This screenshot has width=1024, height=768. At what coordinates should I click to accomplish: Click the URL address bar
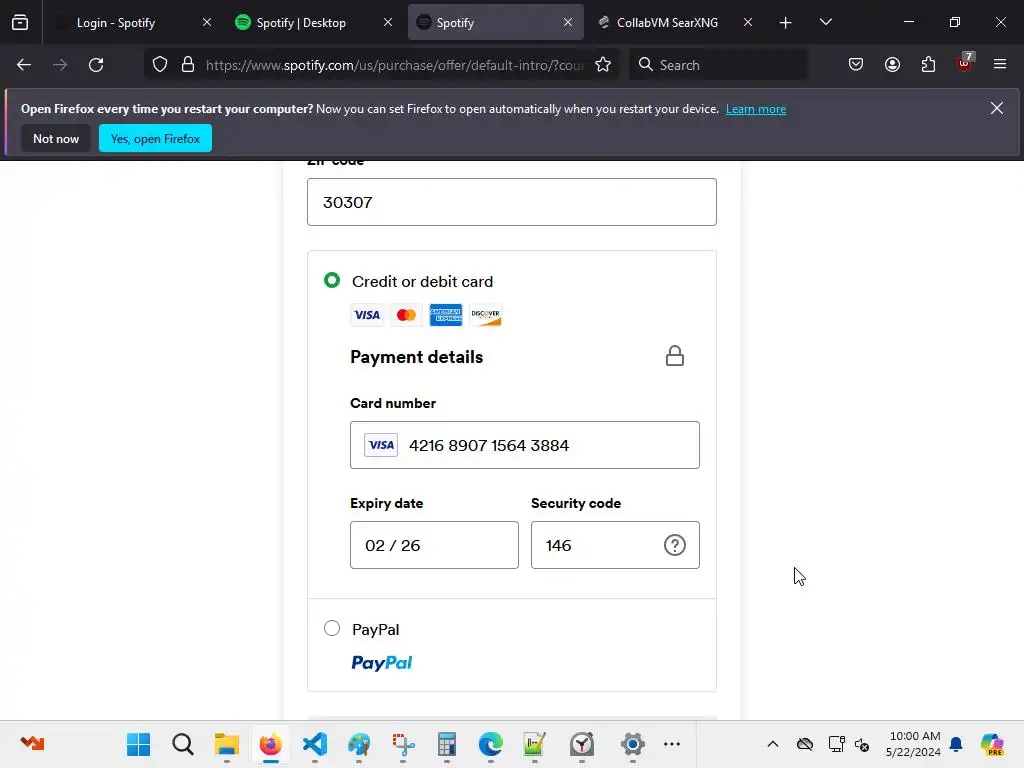click(394, 65)
